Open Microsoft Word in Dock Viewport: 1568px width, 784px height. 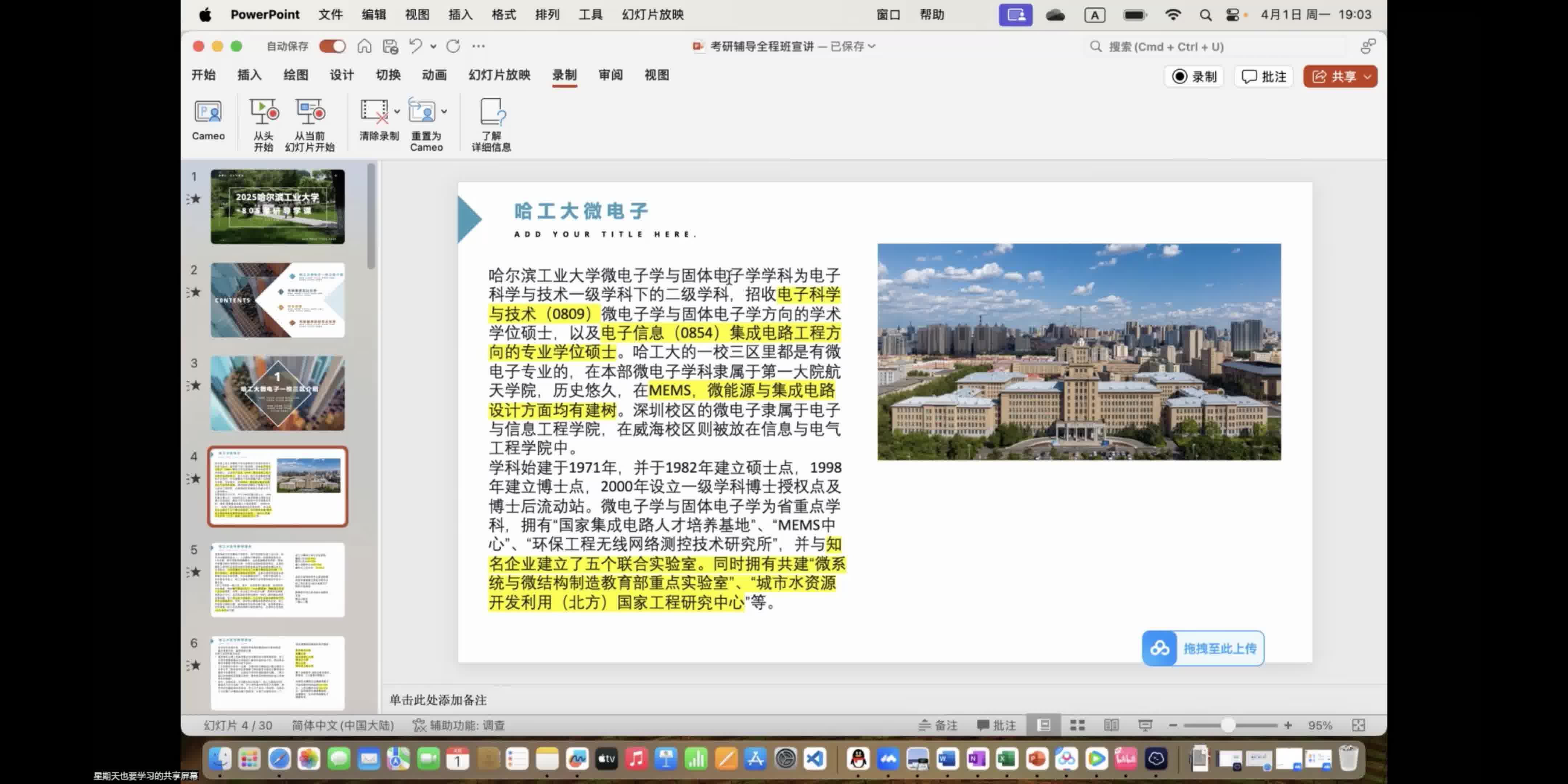point(947,759)
